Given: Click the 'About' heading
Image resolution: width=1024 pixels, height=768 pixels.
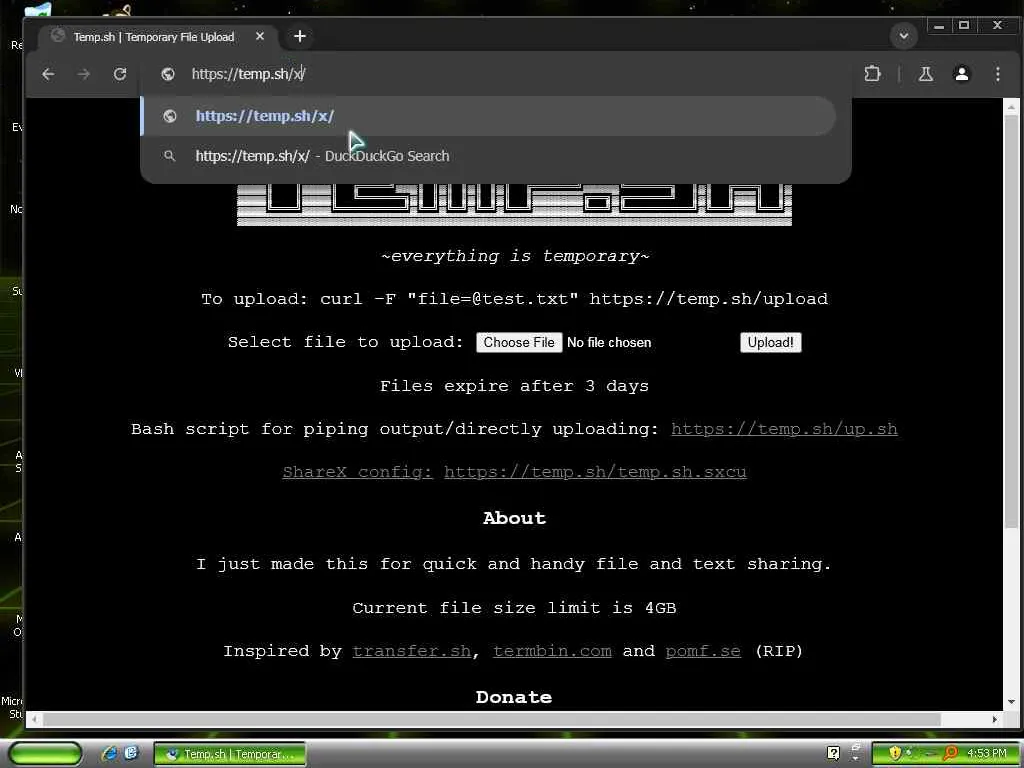Looking at the screenshot, I should coord(515,518).
